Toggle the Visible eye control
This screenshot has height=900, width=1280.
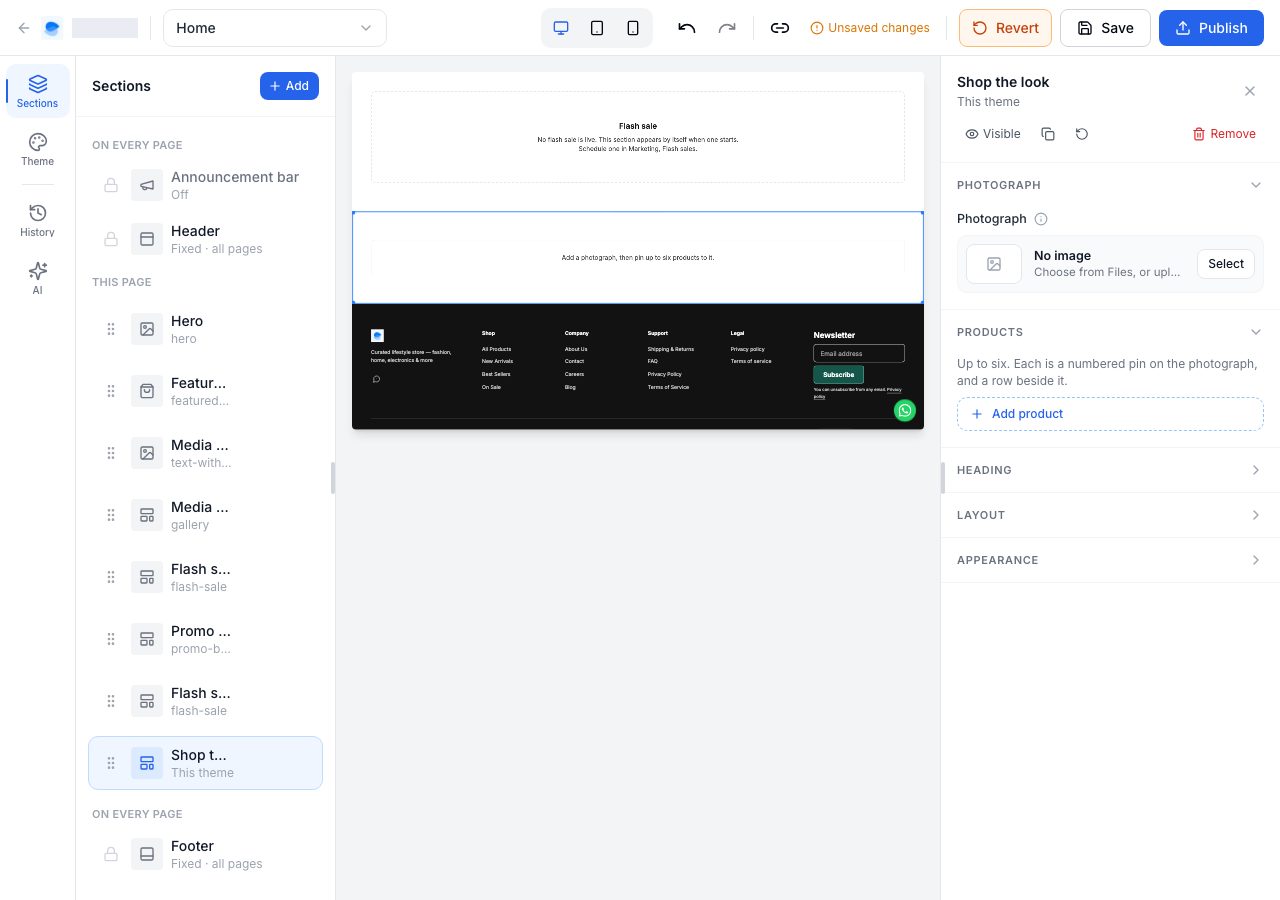pos(993,134)
